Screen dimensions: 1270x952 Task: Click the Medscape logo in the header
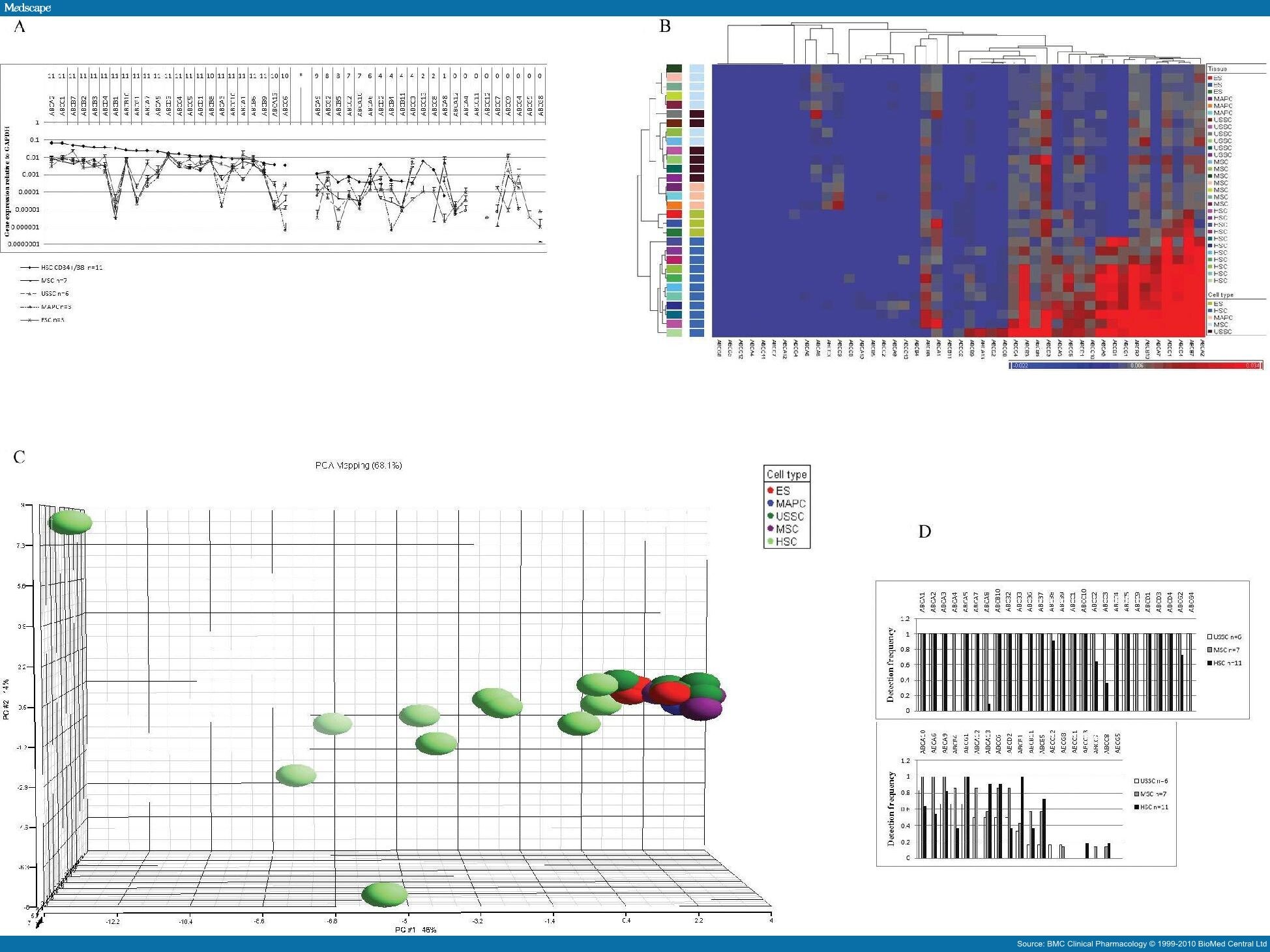point(29,8)
